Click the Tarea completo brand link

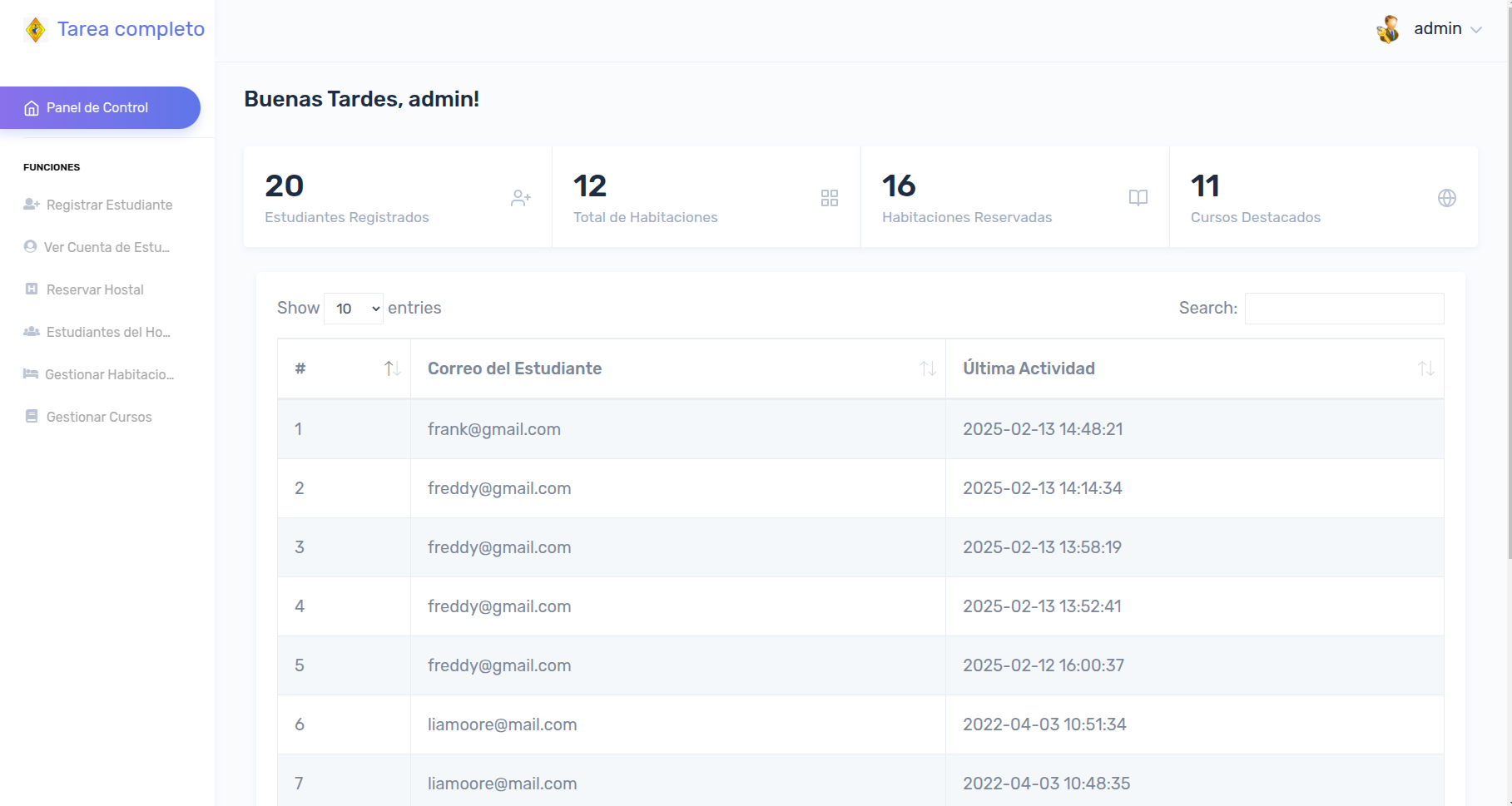pos(131,29)
